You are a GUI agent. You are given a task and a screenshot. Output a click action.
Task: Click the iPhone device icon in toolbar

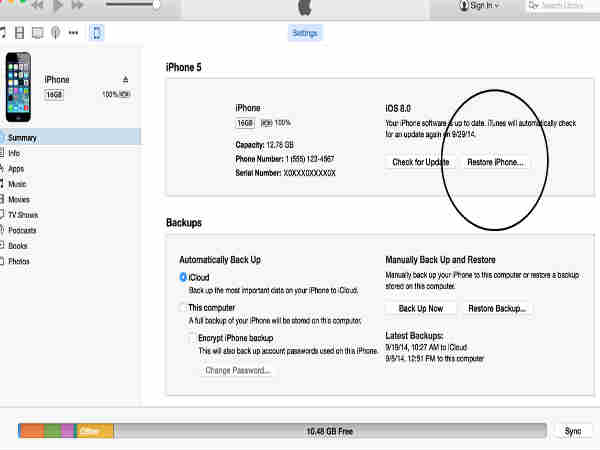pyautogui.click(x=96, y=33)
